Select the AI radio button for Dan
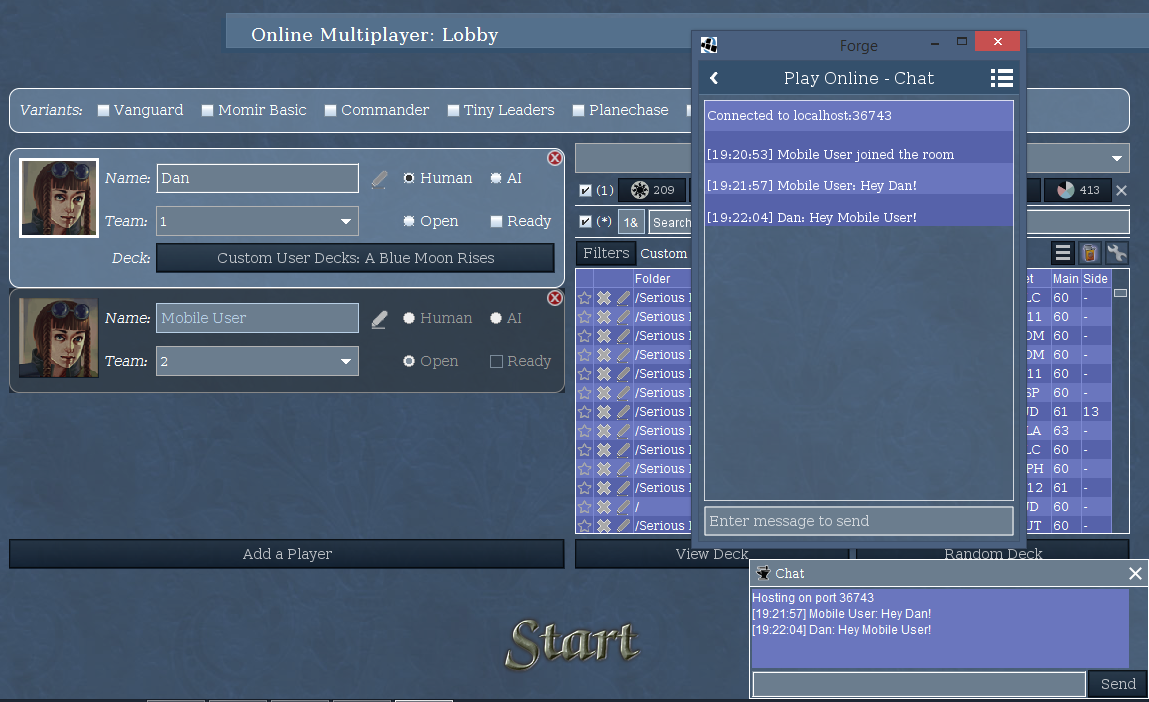The height and width of the screenshot is (702, 1149). (x=496, y=179)
